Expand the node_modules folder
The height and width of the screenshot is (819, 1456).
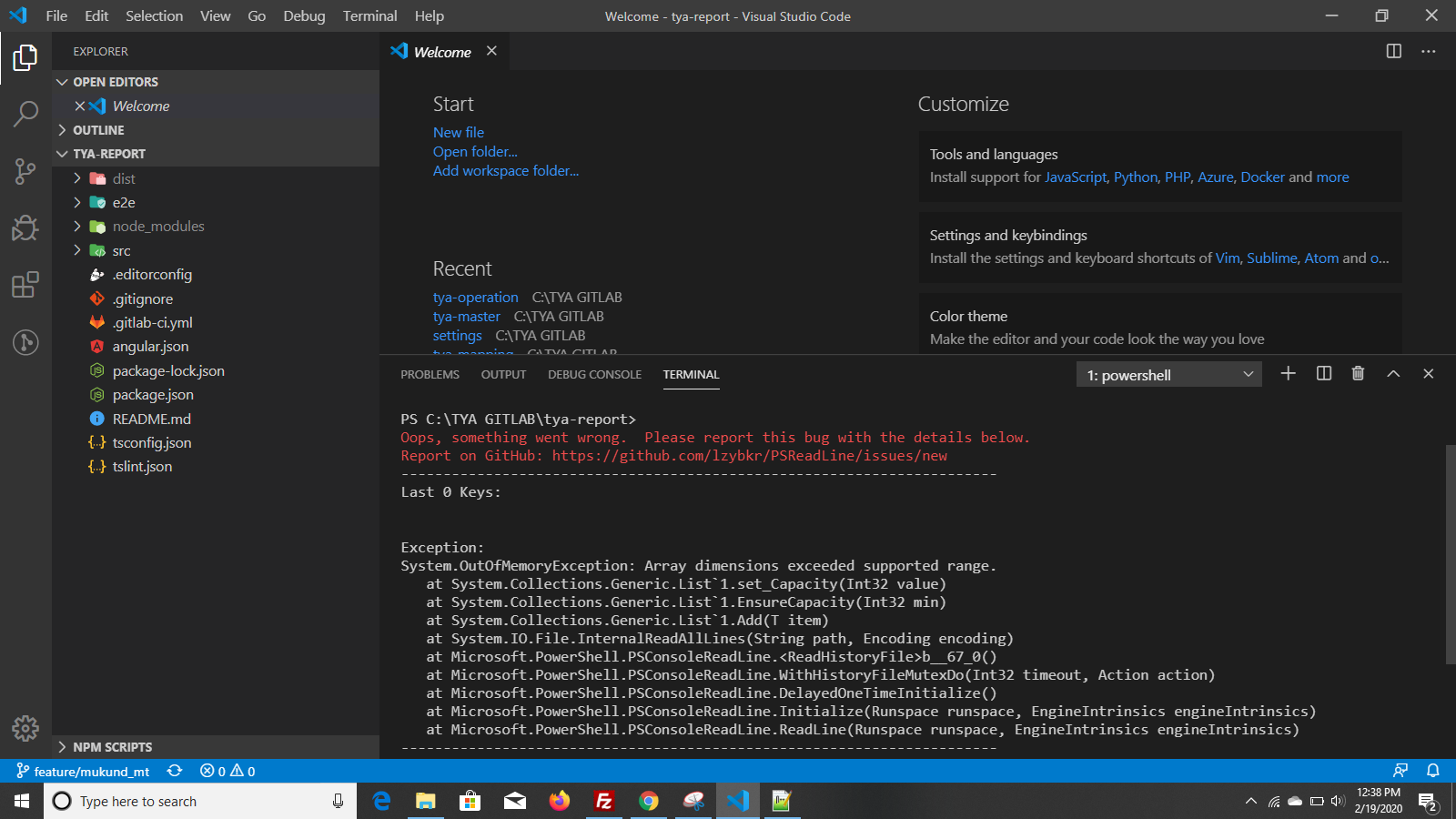pyautogui.click(x=216, y=226)
